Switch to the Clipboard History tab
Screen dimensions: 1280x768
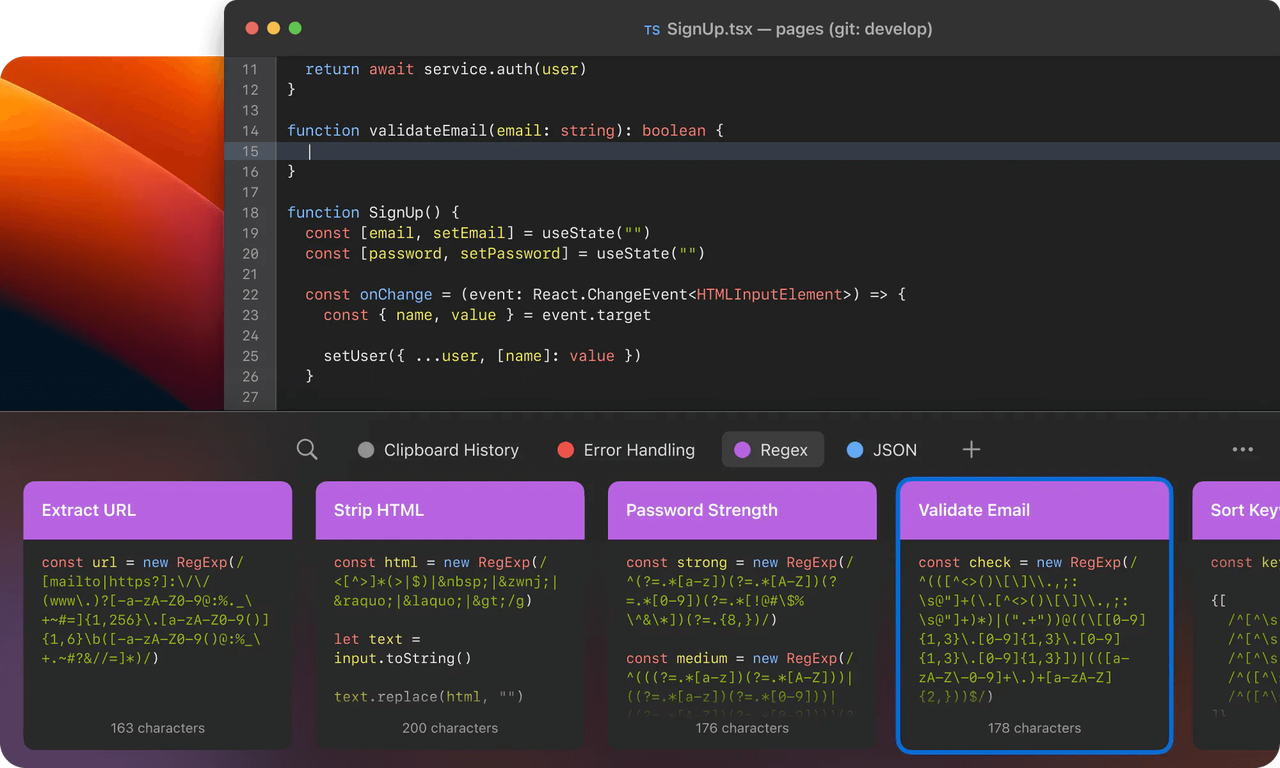click(451, 450)
